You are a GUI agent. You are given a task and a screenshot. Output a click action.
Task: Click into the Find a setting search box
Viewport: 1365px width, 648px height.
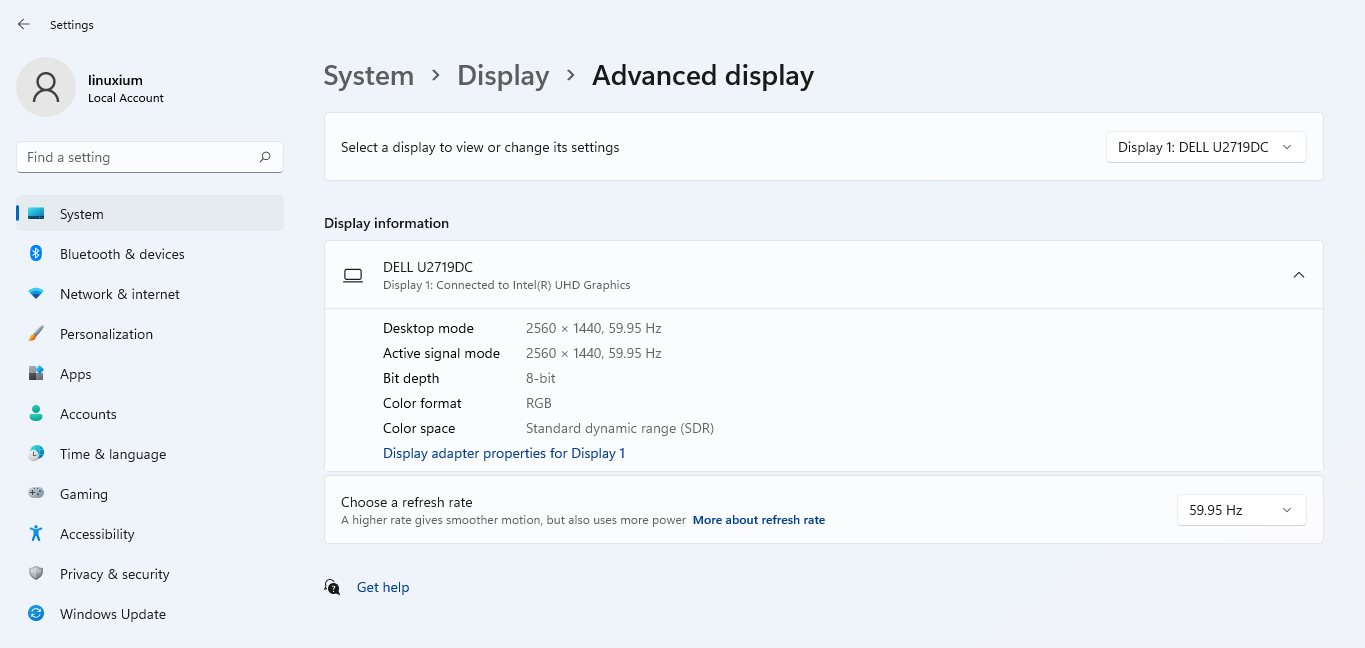(x=150, y=157)
